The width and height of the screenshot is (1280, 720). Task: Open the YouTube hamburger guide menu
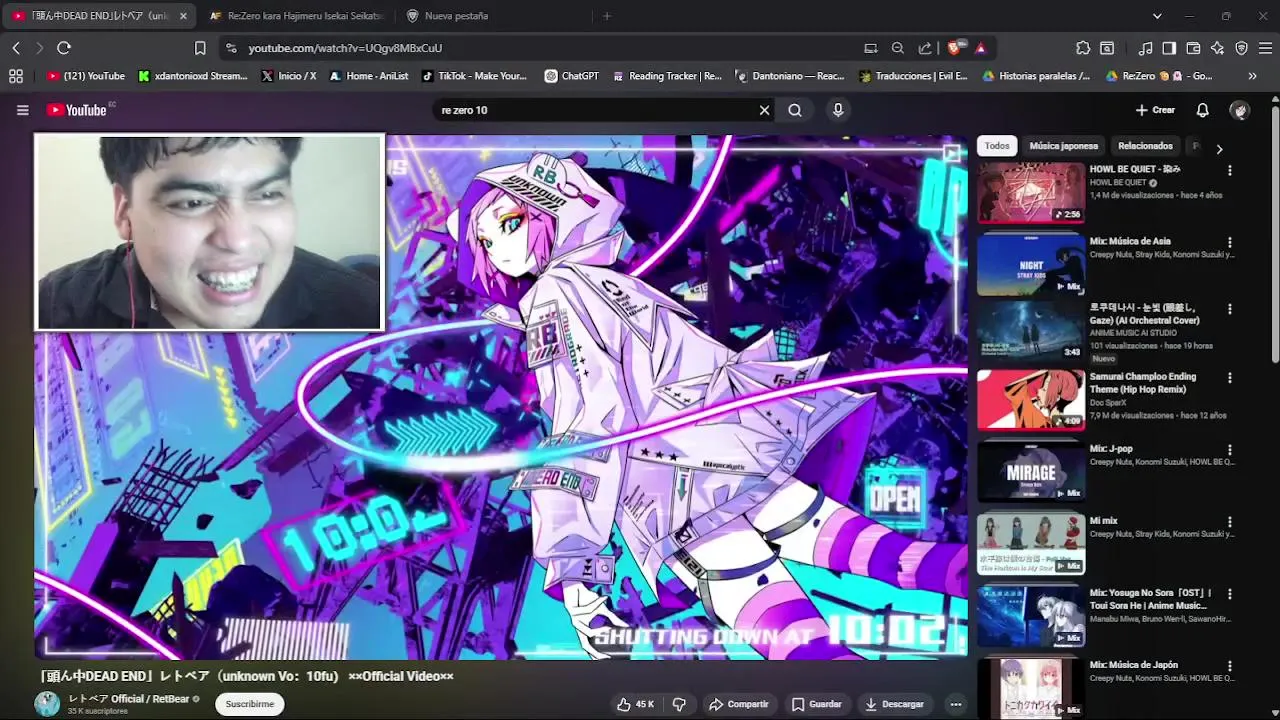pyautogui.click(x=23, y=110)
